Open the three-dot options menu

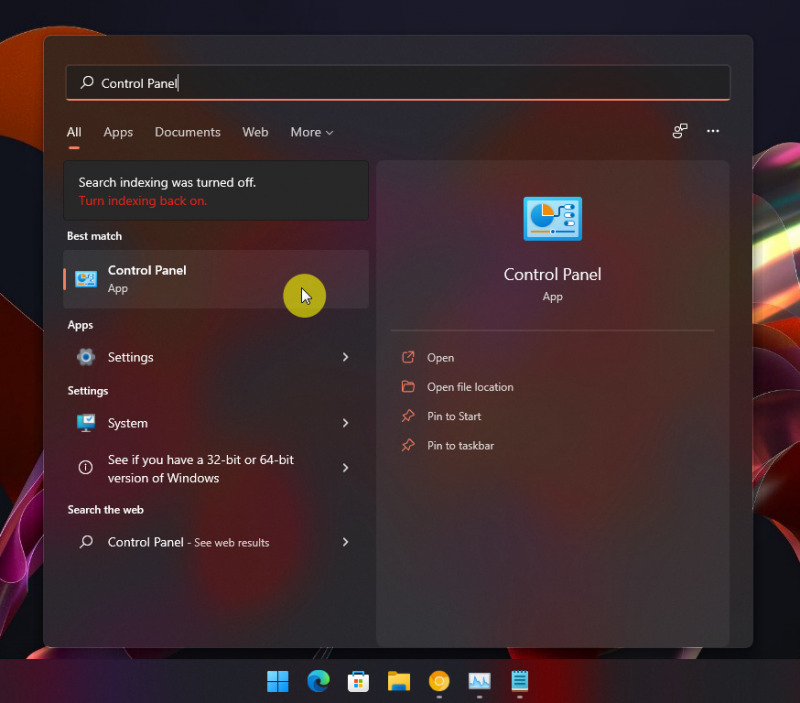pyautogui.click(x=713, y=131)
